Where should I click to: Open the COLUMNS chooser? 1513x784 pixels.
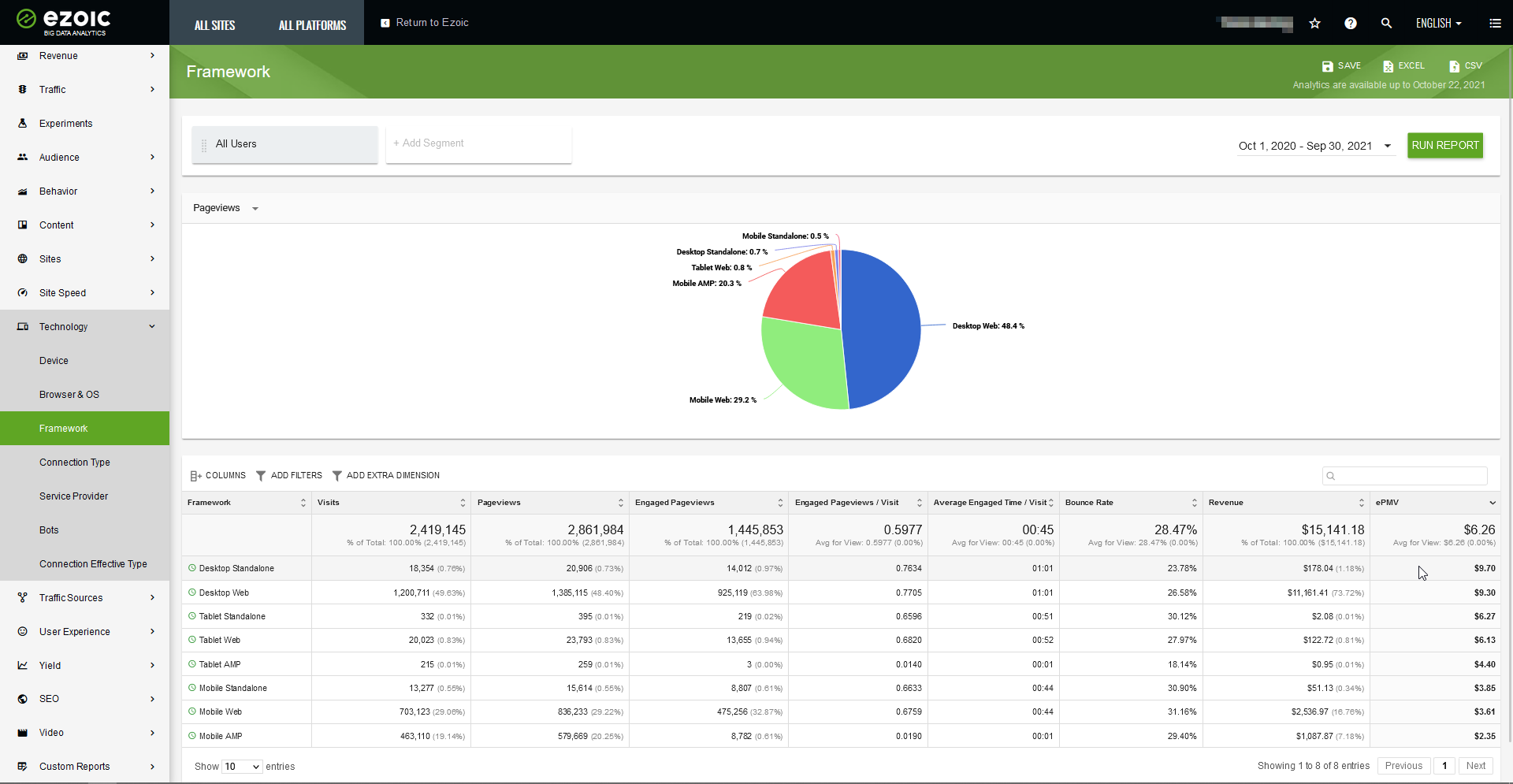click(218, 476)
